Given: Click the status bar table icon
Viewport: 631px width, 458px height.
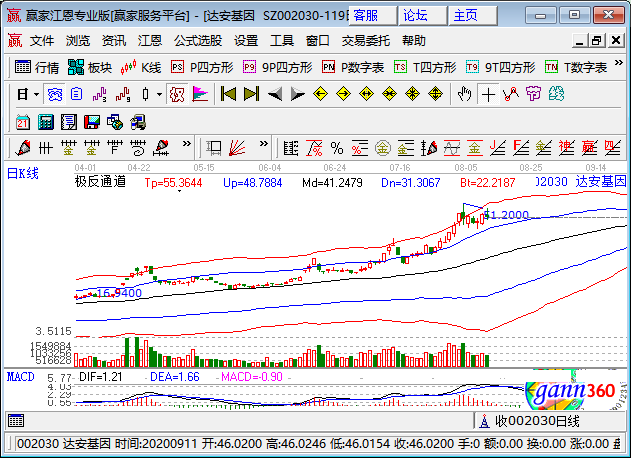Looking at the screenshot, I should pyautogui.click(x=16, y=421).
